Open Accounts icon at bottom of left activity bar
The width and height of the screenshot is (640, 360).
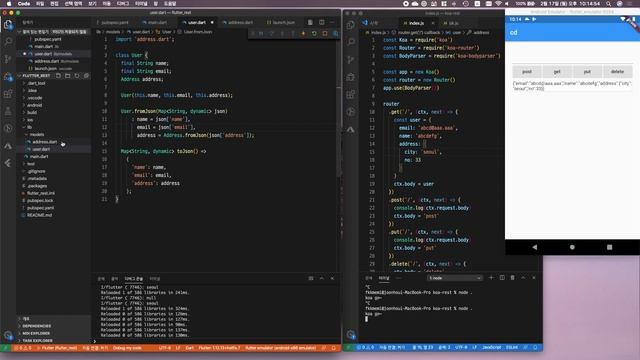coord(8,336)
